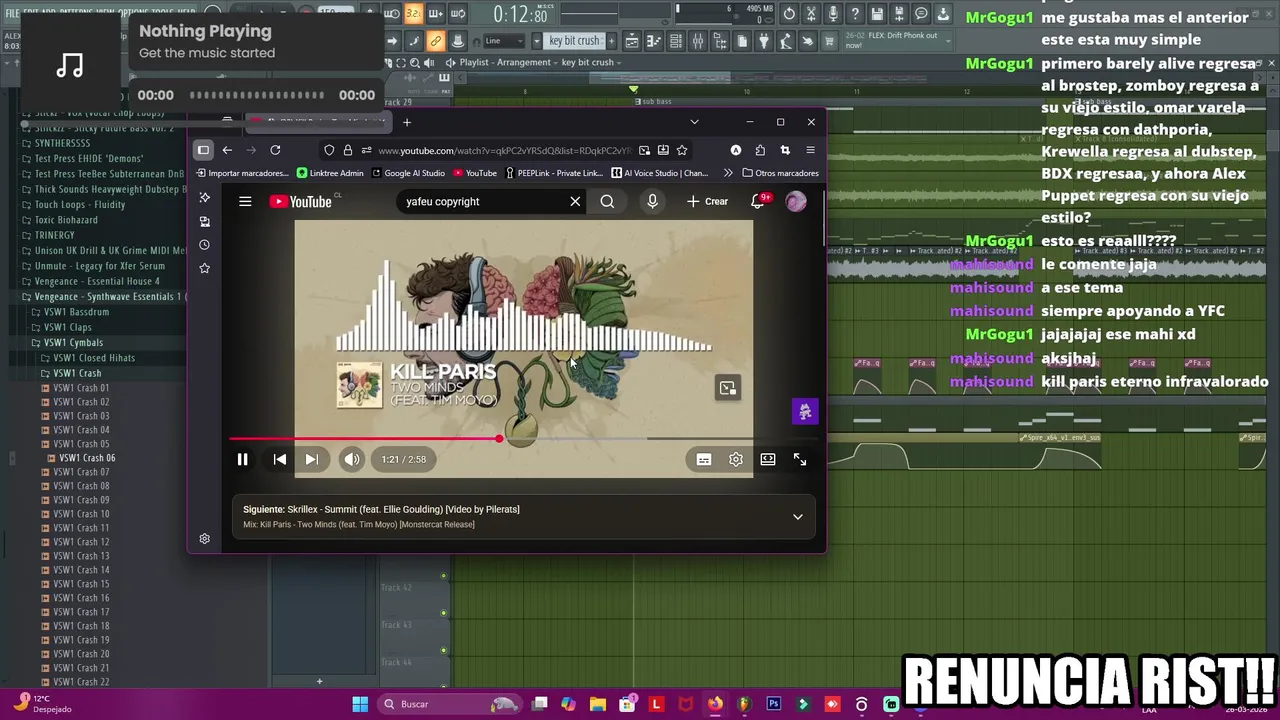The height and width of the screenshot is (720, 1280).
Task: Open FL Studio help question mark
Action: point(855,14)
